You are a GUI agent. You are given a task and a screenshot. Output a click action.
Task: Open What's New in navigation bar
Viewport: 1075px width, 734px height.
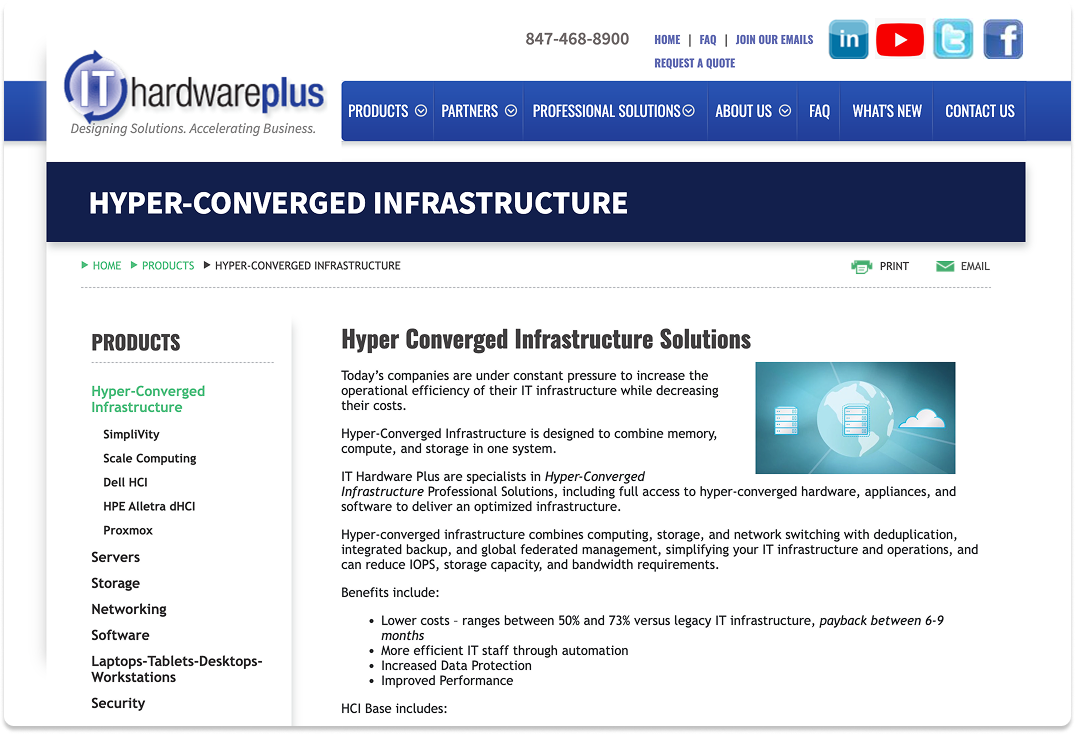point(886,111)
